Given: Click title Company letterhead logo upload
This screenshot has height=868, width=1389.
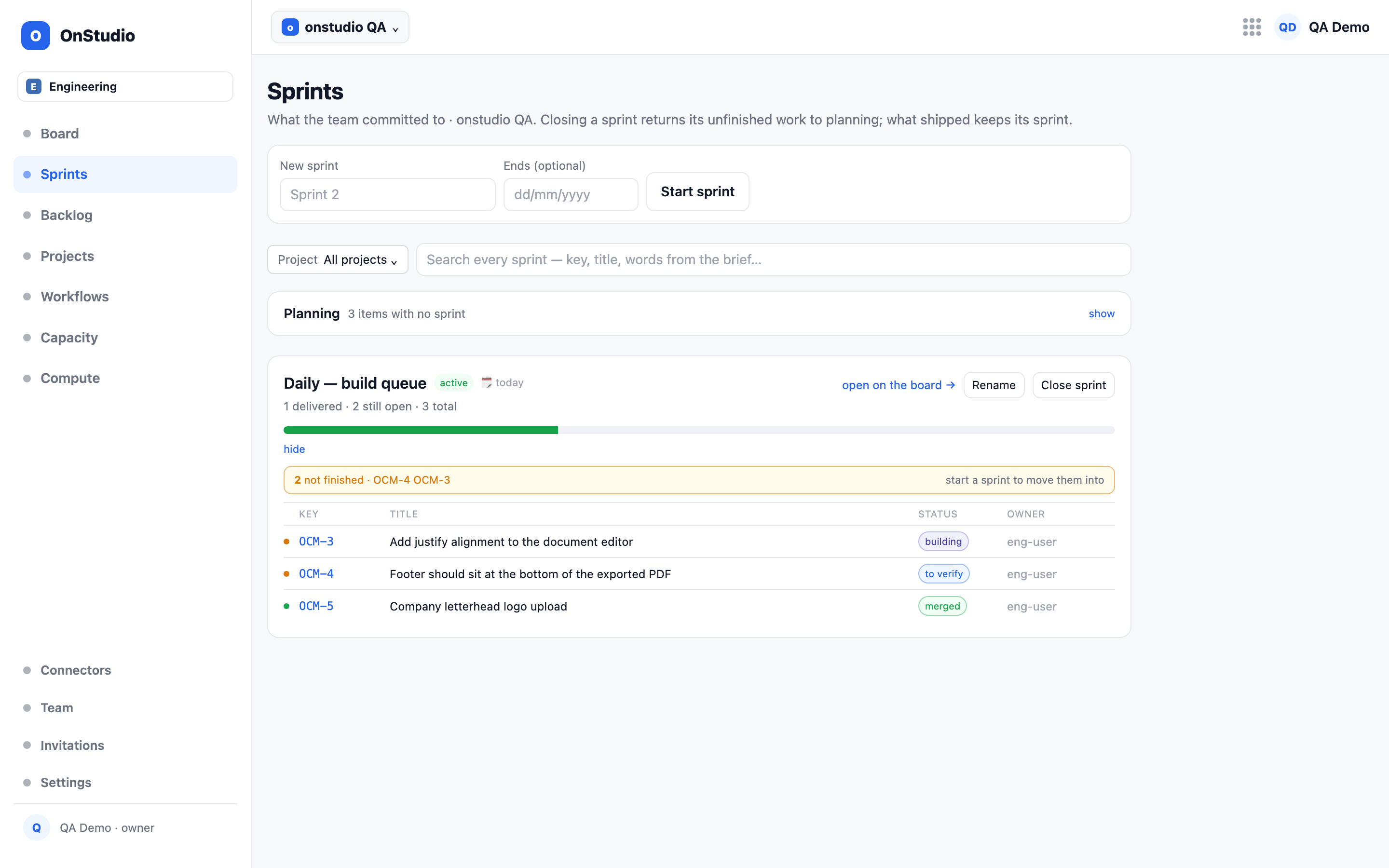Looking at the screenshot, I should click(478, 606).
